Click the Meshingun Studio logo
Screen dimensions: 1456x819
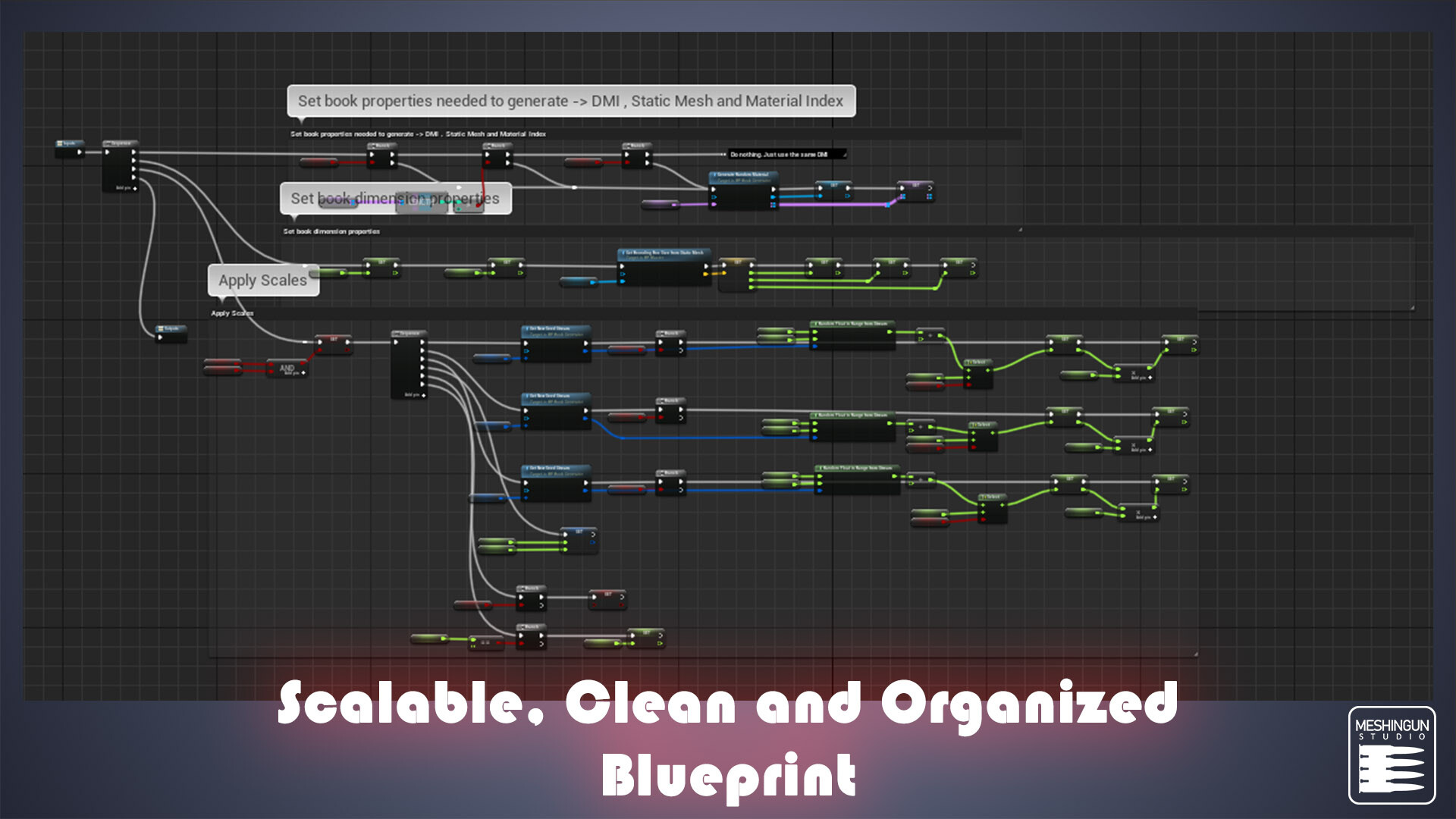[1392, 751]
